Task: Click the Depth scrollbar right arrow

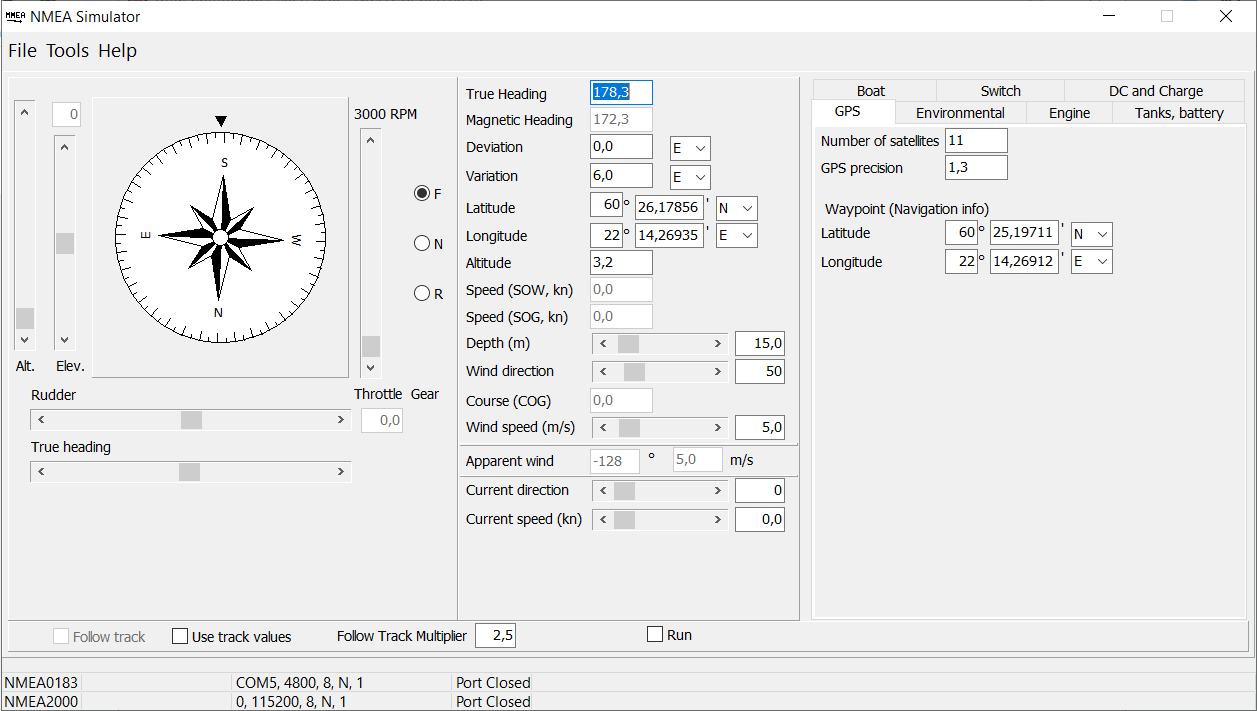Action: click(x=716, y=343)
